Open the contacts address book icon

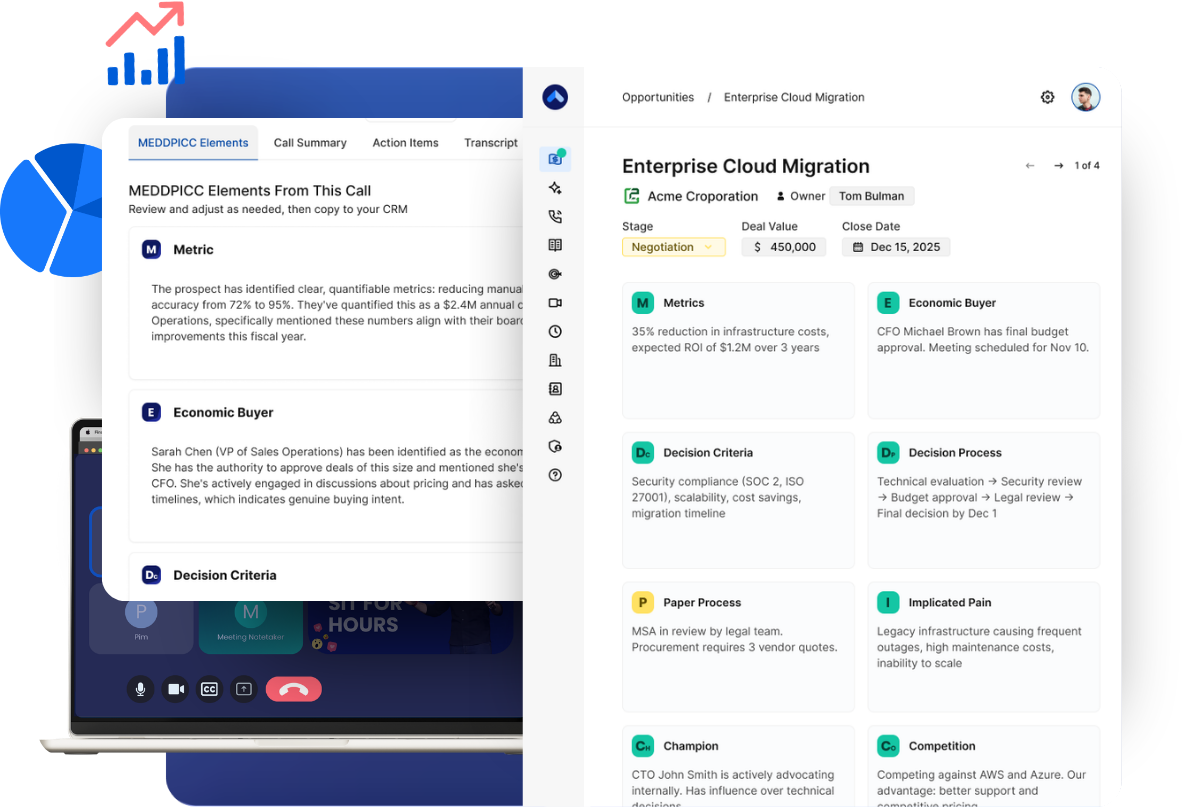click(x=555, y=388)
